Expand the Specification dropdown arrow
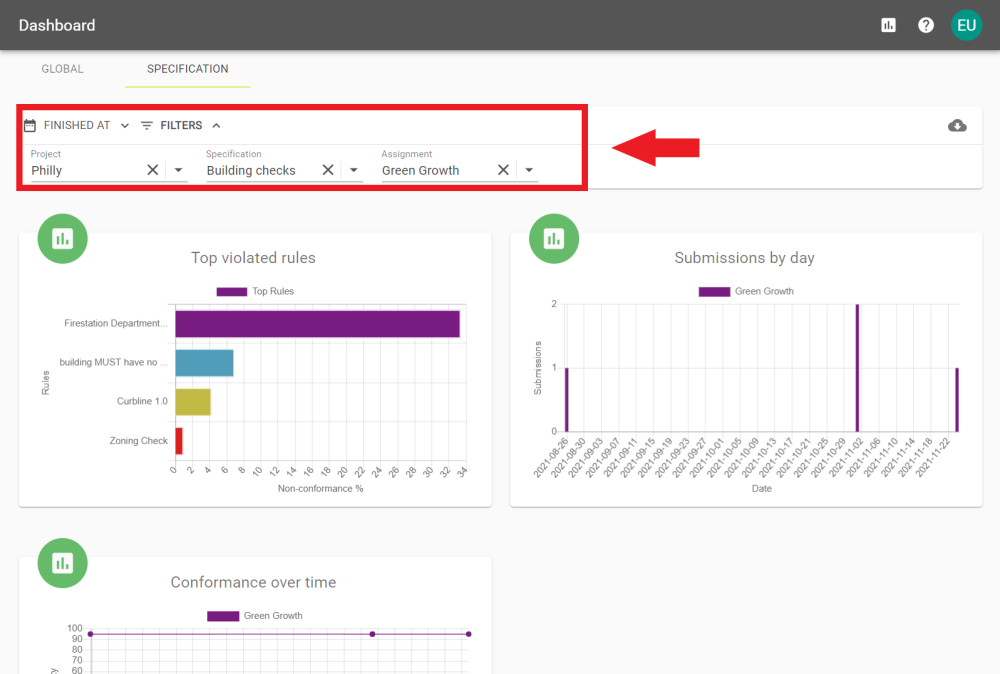 click(353, 170)
